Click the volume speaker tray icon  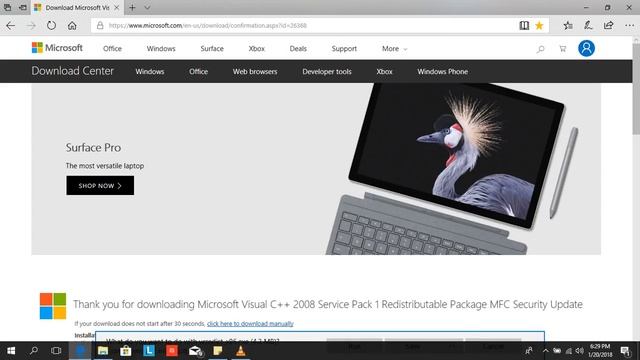coord(580,351)
